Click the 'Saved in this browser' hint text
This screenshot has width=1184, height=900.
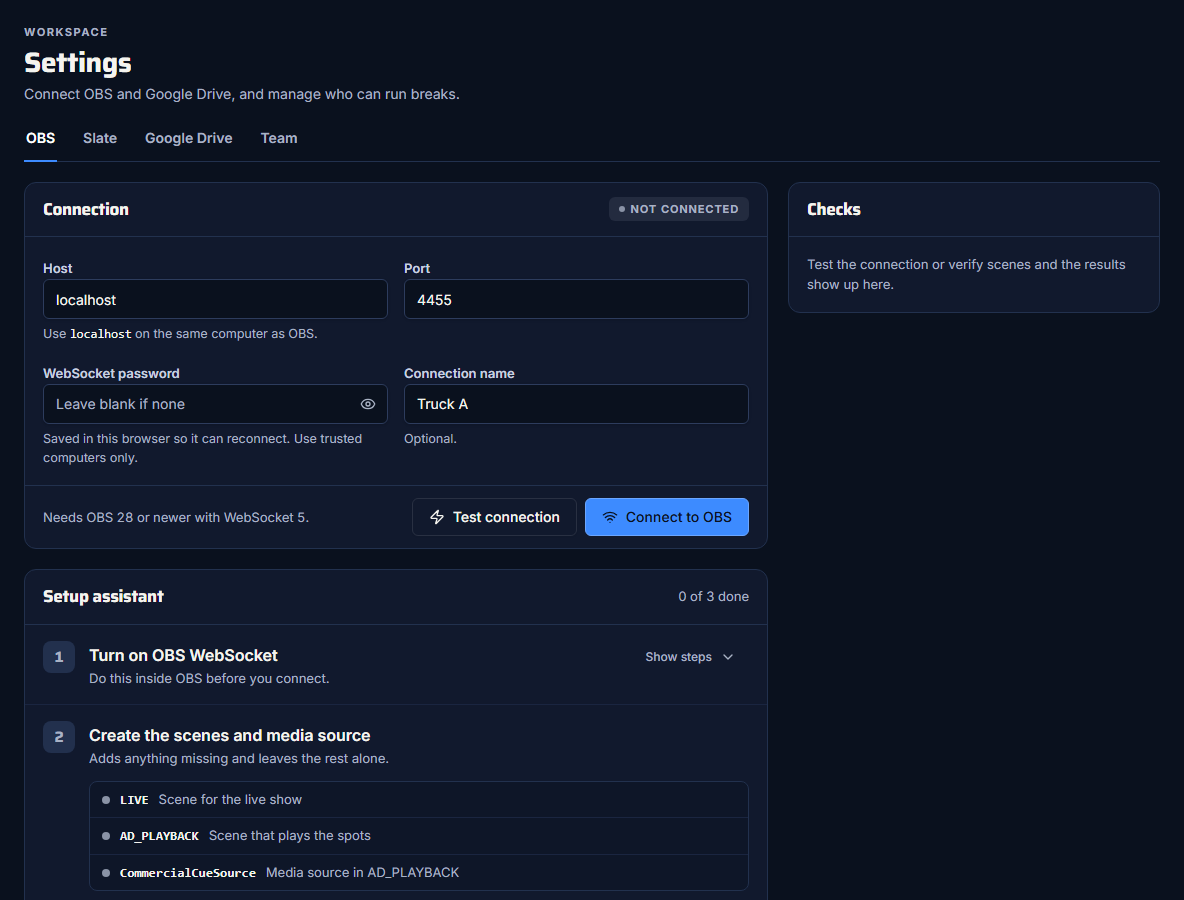click(x=202, y=448)
